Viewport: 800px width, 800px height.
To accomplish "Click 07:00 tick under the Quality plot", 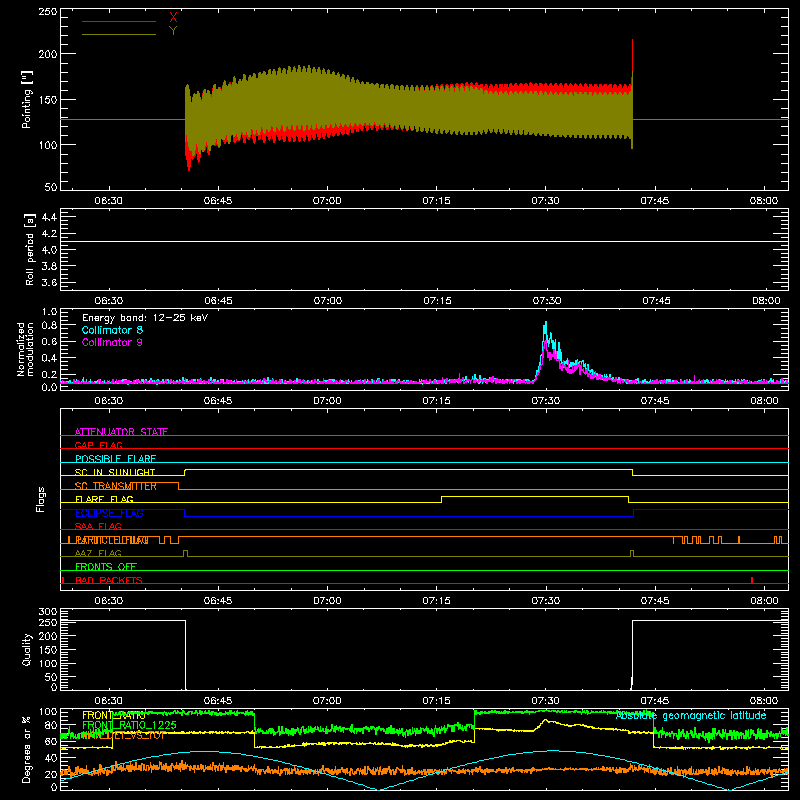I will point(327,701).
